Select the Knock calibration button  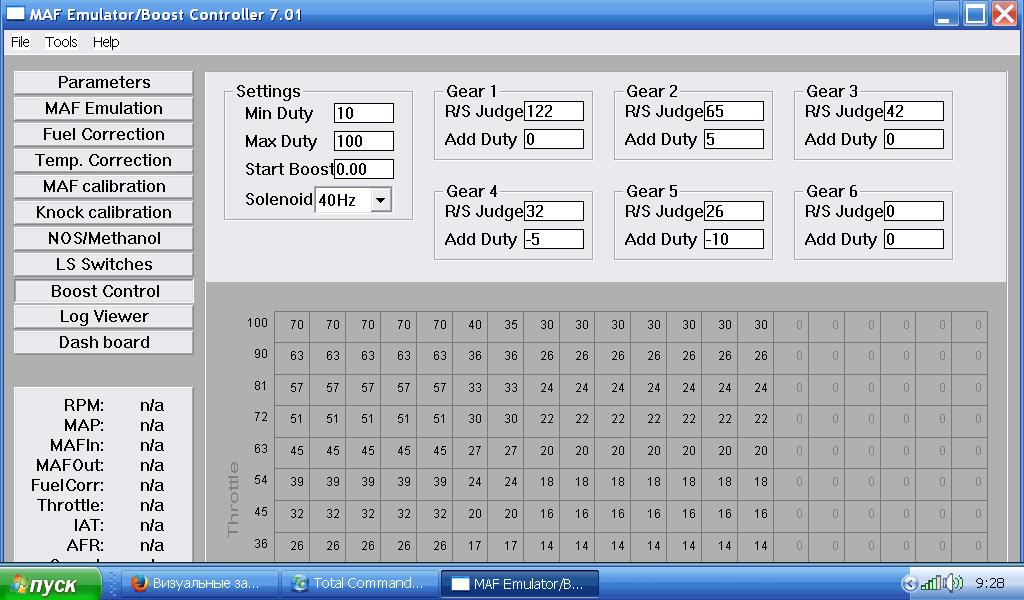[x=104, y=212]
